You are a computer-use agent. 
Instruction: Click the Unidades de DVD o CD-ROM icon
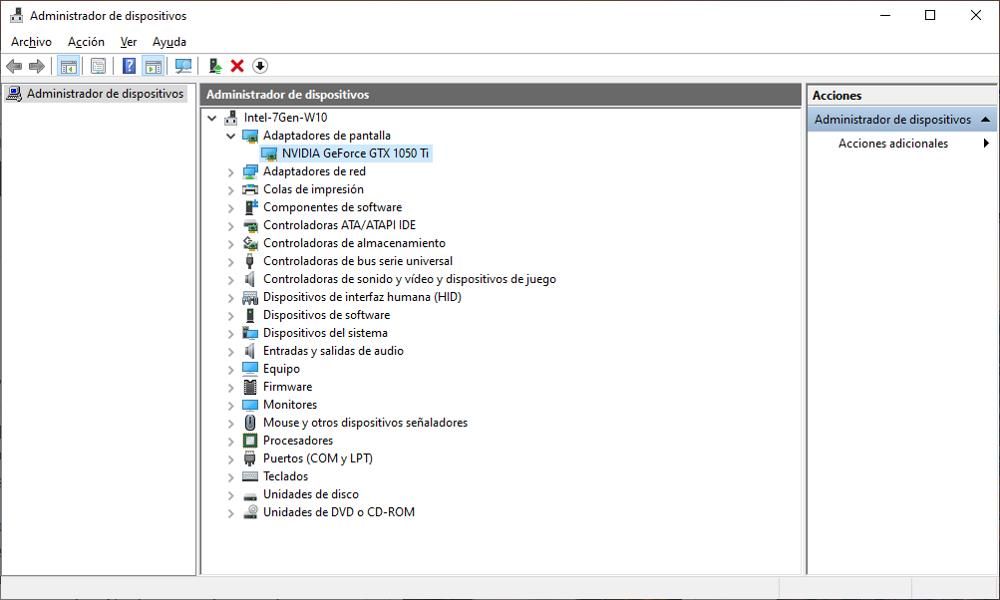coord(250,512)
